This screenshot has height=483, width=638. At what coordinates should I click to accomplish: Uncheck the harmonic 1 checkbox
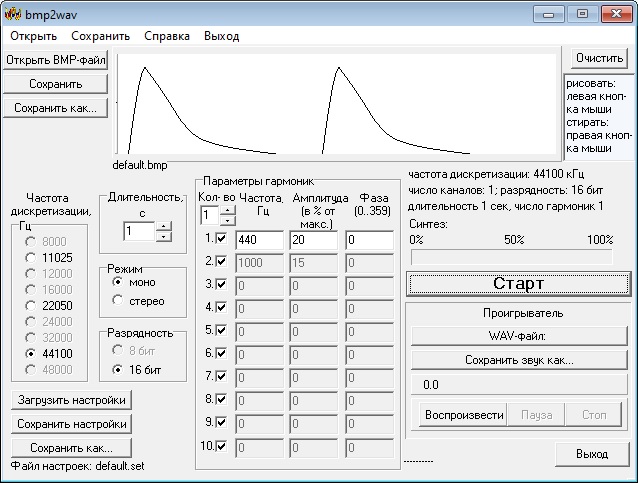pos(222,239)
